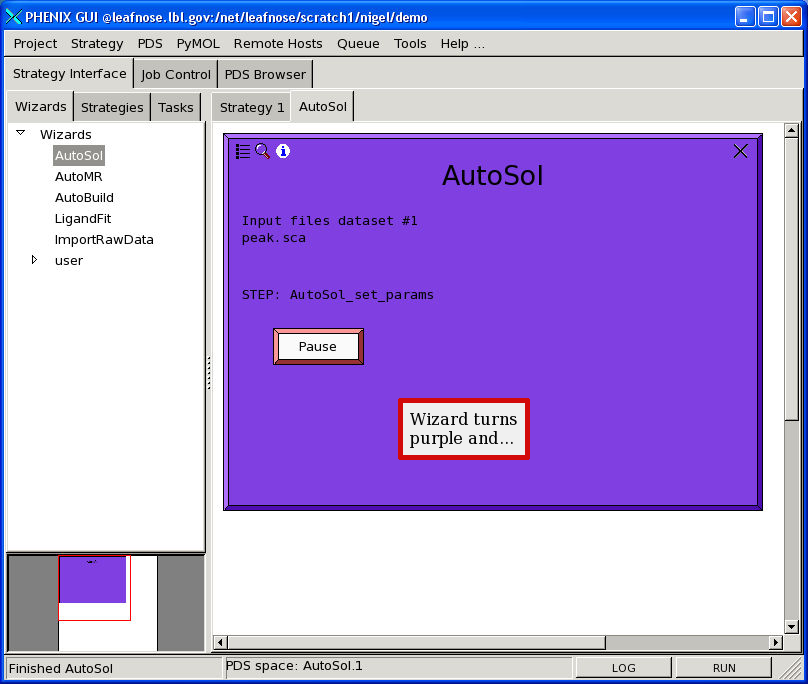Expand the user tree node
Screen dimensions: 808x684
pyautogui.click(x=34, y=260)
